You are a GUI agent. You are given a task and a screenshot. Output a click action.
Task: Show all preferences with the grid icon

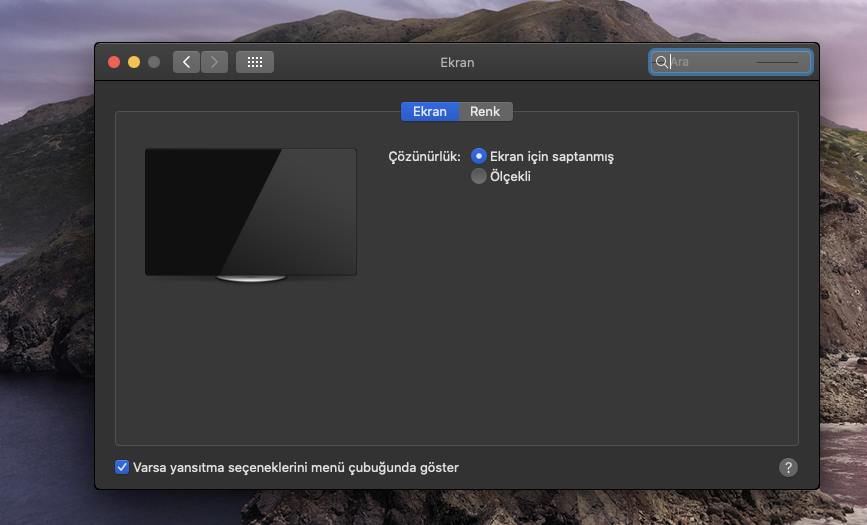pos(254,62)
